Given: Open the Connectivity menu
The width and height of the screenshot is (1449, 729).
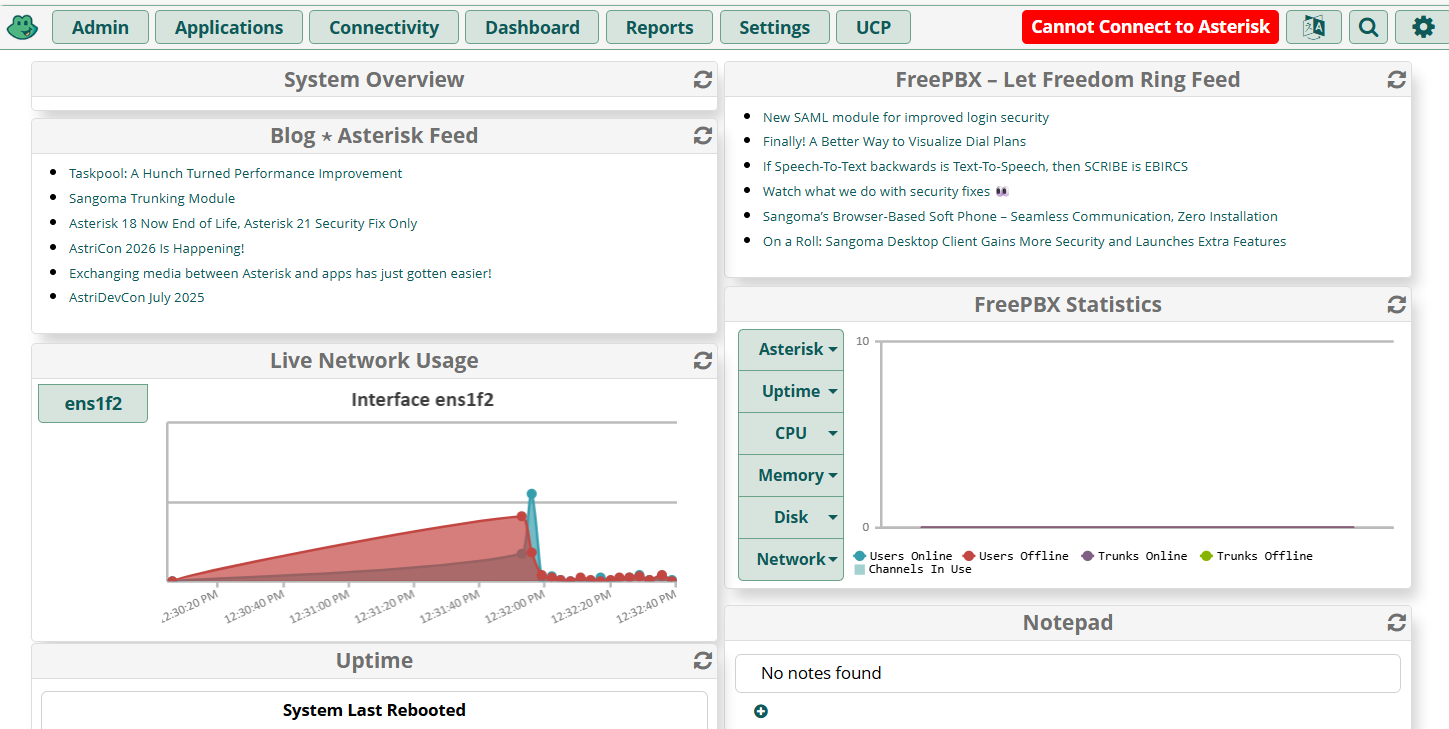Looking at the screenshot, I should (384, 27).
